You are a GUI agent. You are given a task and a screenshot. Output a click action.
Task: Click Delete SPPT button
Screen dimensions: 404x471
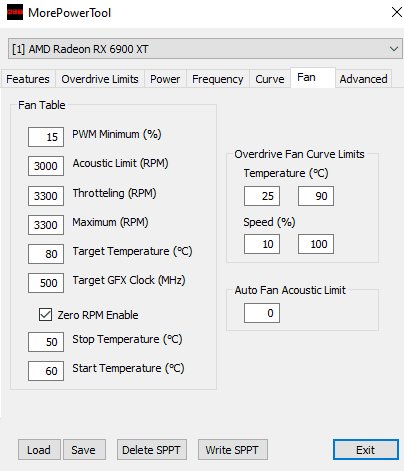[x=152, y=450]
